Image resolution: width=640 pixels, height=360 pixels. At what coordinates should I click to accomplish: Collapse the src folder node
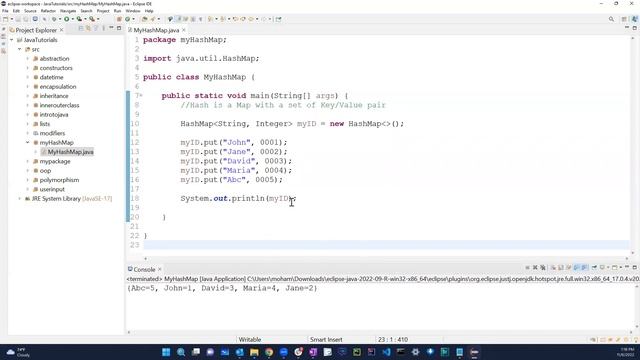[x=20, y=49]
